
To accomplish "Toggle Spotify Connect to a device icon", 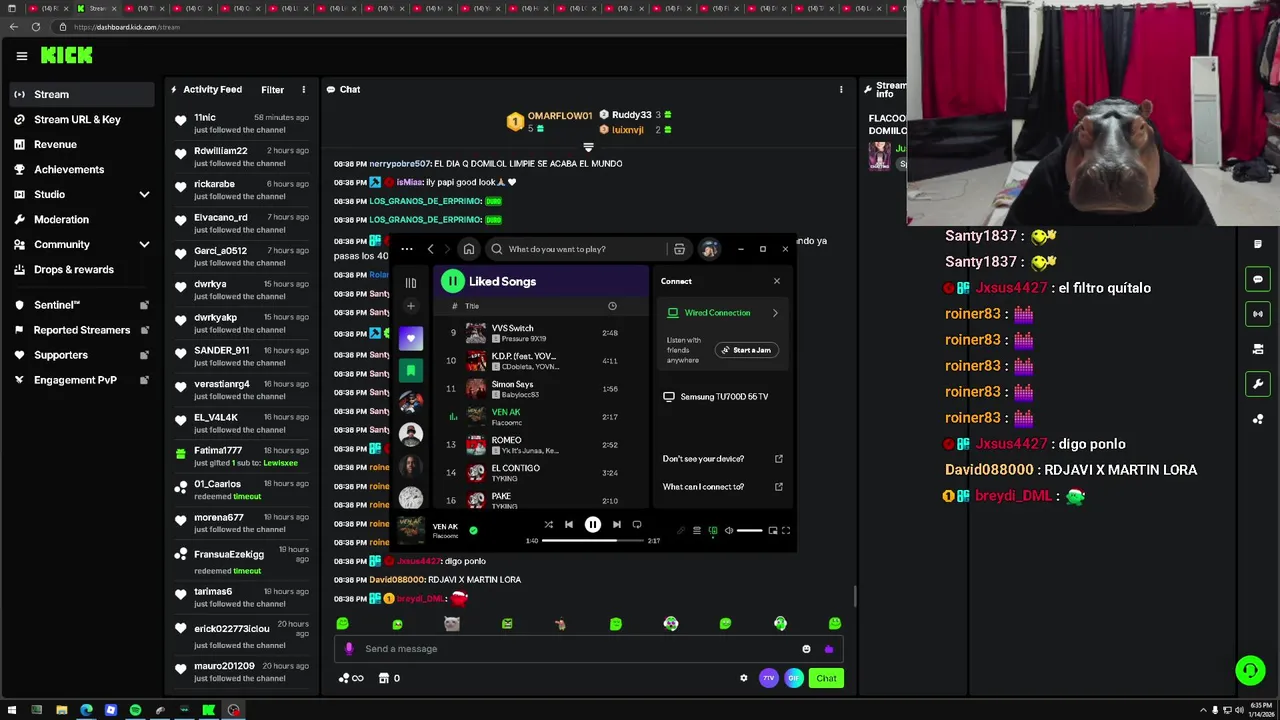I will point(713,531).
